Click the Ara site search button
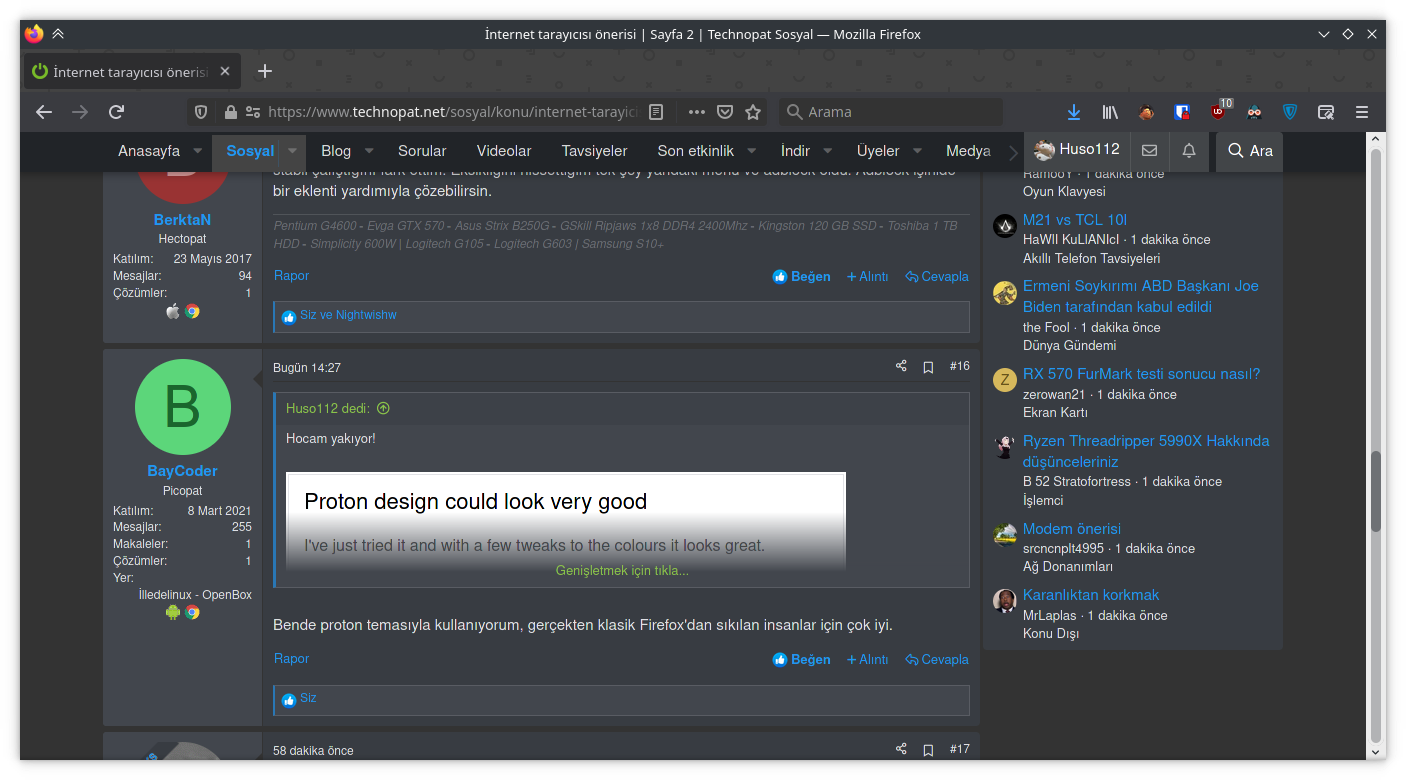Screen dimensions: 1406x780 [1250, 151]
